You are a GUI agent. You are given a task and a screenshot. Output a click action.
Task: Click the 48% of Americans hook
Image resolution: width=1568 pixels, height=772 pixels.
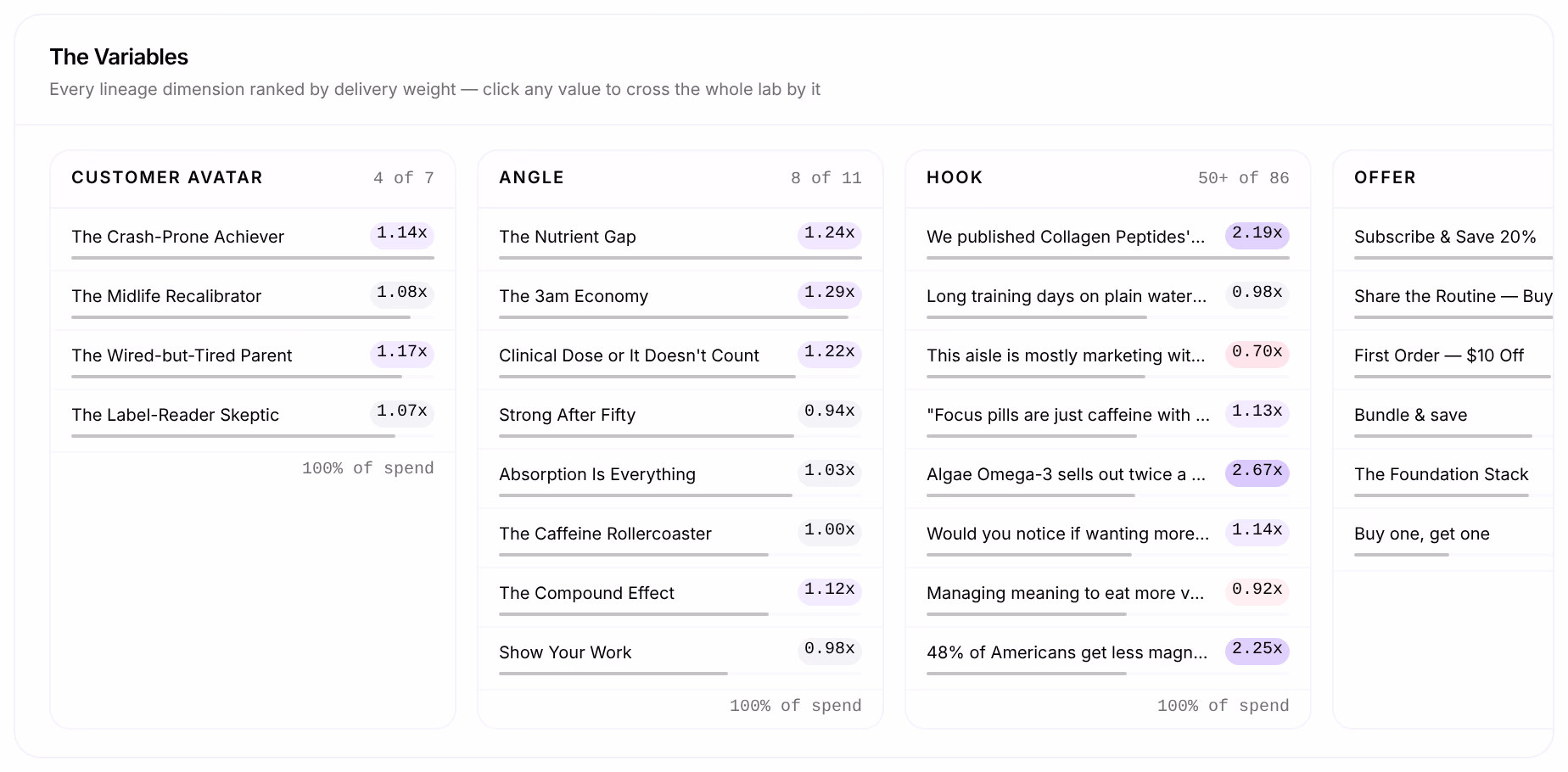click(1108, 655)
